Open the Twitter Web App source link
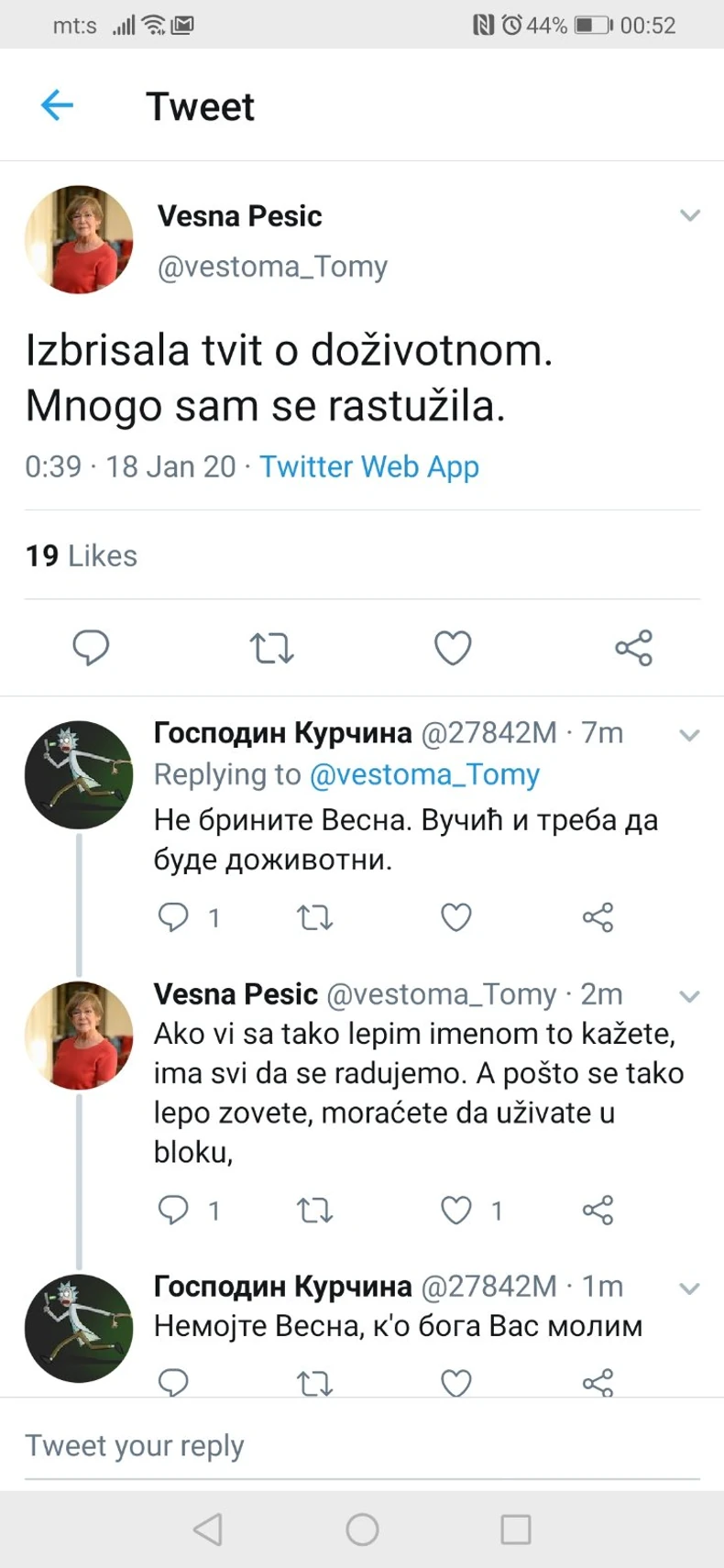The image size is (724, 1568). (x=369, y=466)
